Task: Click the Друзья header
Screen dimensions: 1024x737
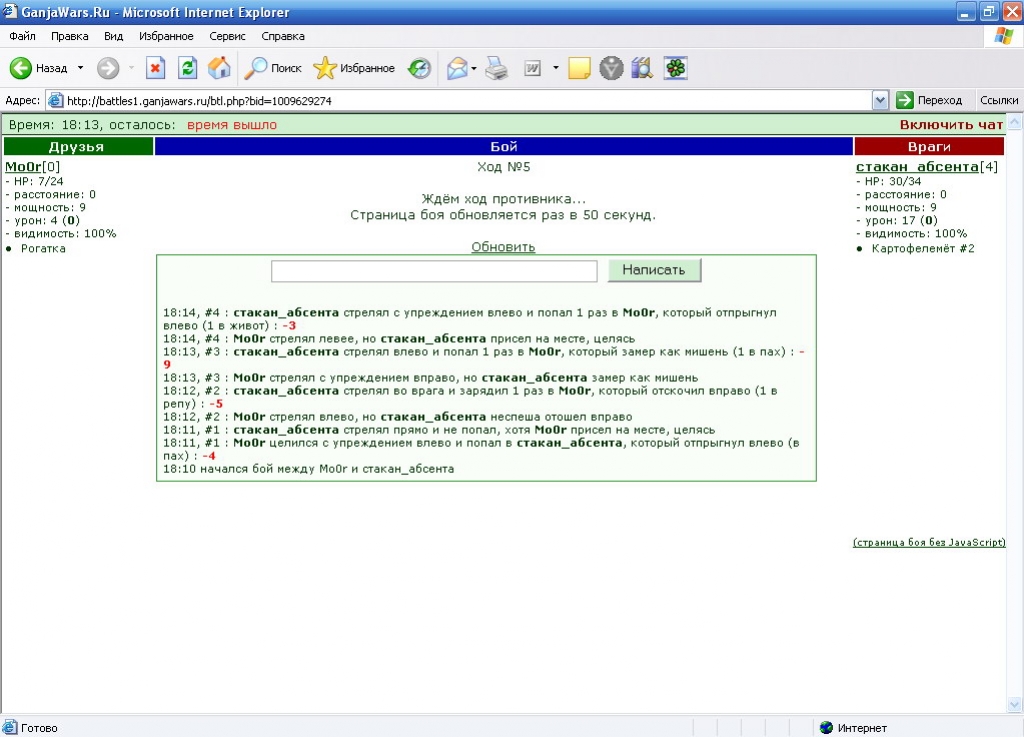Action: pyautogui.click(x=78, y=146)
